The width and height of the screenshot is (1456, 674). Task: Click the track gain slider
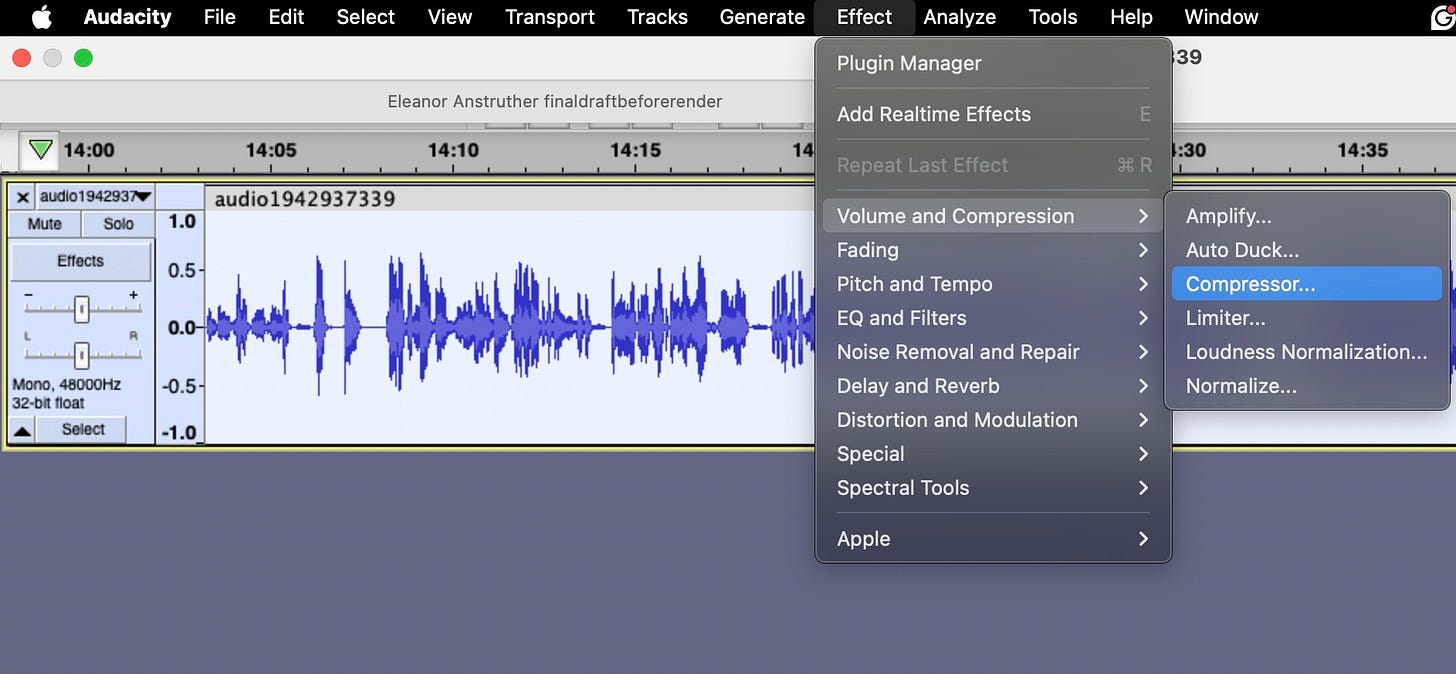[82, 310]
